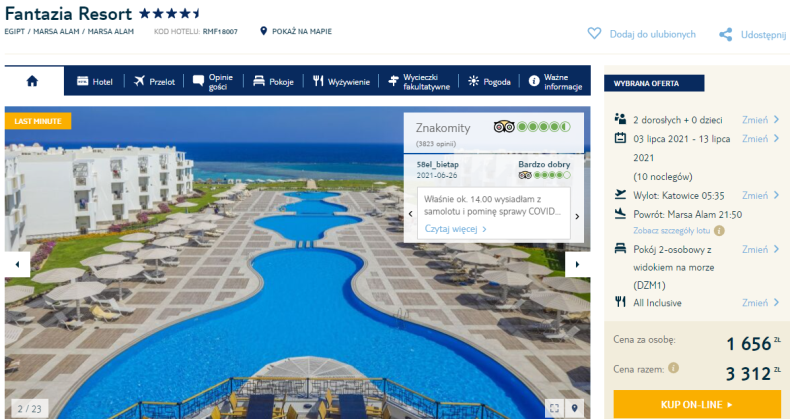Screen dimensions: 790x419
Task: Click the share icon next to Udostępnij
Action: (726, 34)
